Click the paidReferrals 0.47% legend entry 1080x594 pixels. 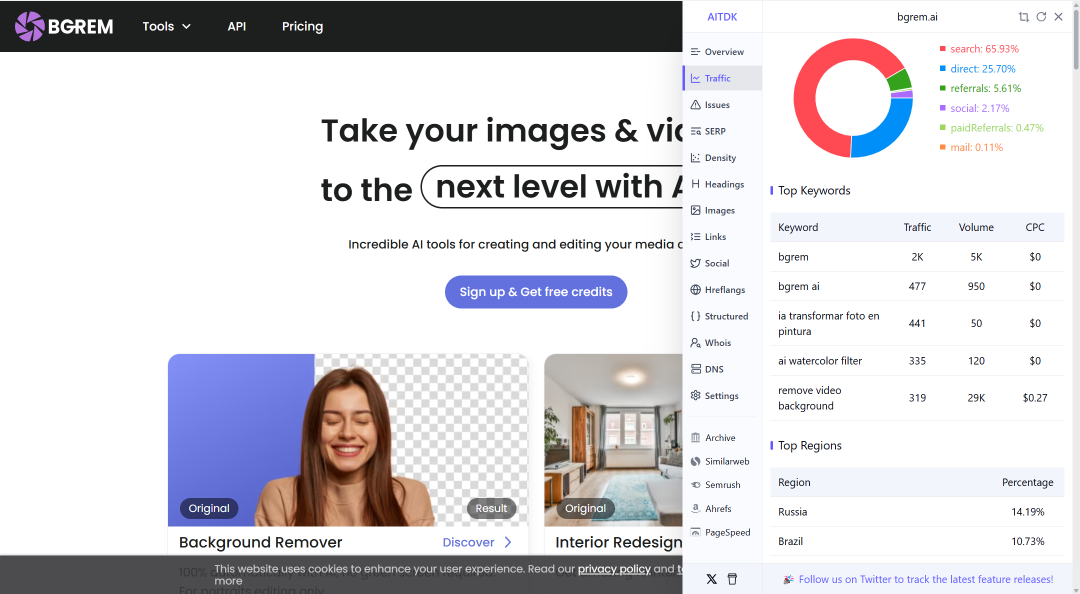click(992, 127)
